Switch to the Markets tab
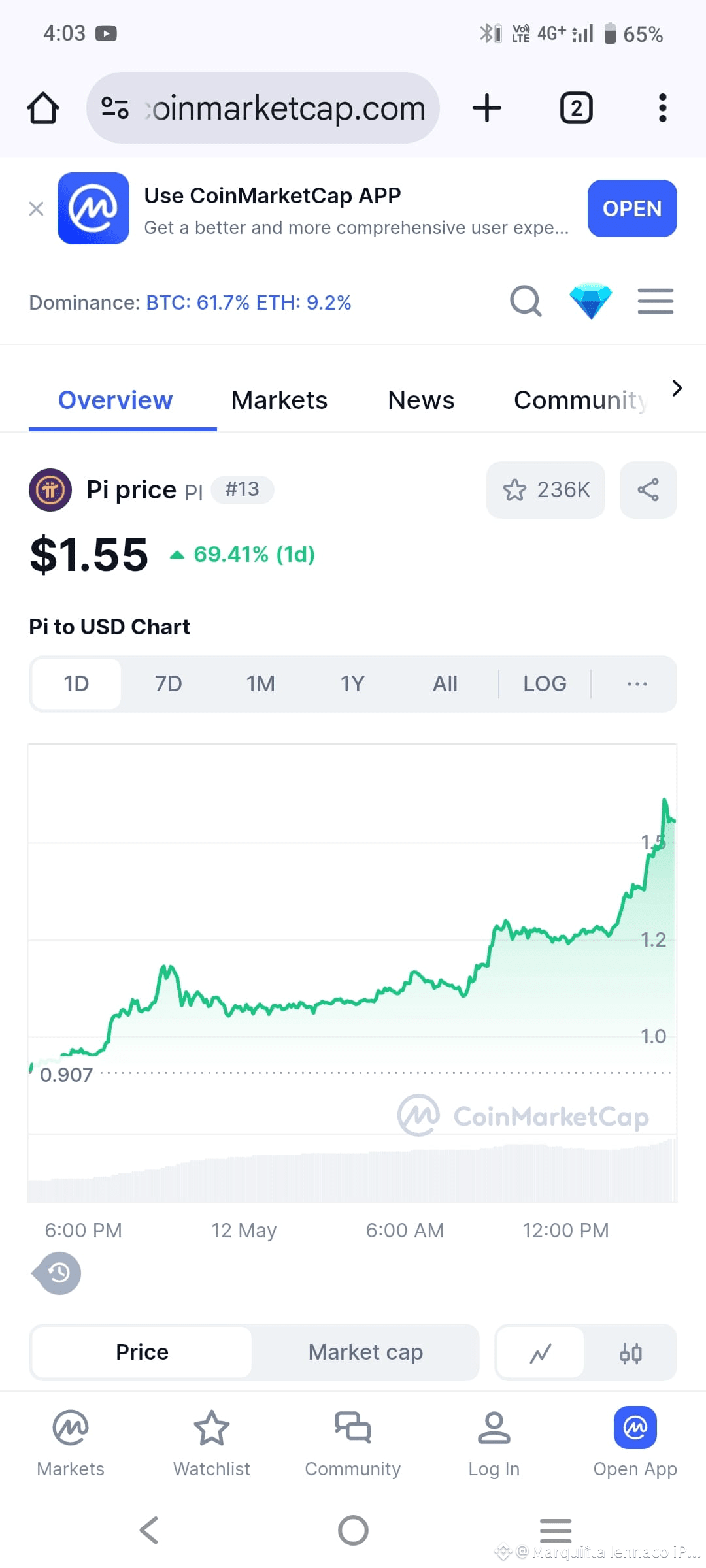Image resolution: width=706 pixels, height=1568 pixels. (x=279, y=400)
